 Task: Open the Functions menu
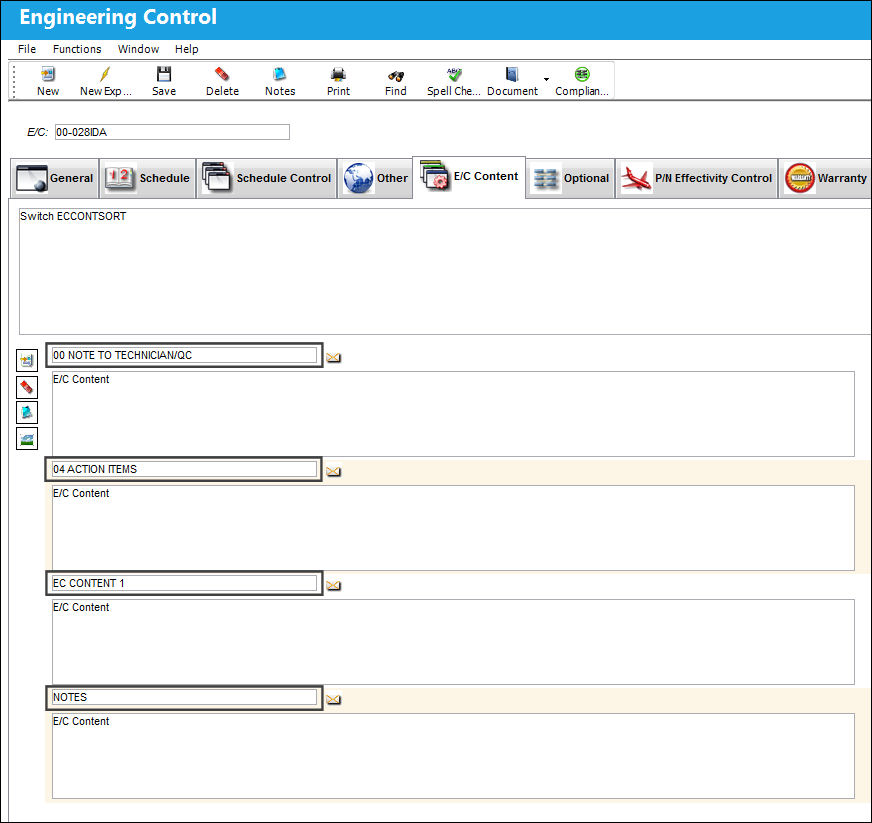(77, 49)
